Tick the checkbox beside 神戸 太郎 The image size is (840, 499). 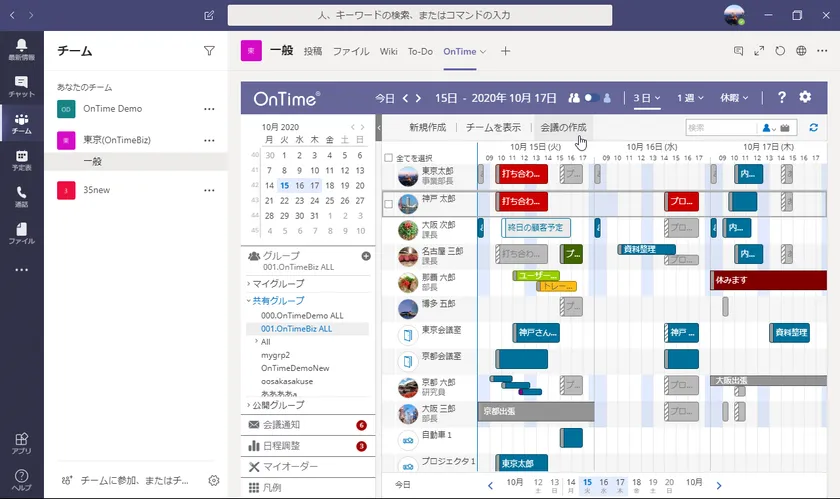coord(388,204)
